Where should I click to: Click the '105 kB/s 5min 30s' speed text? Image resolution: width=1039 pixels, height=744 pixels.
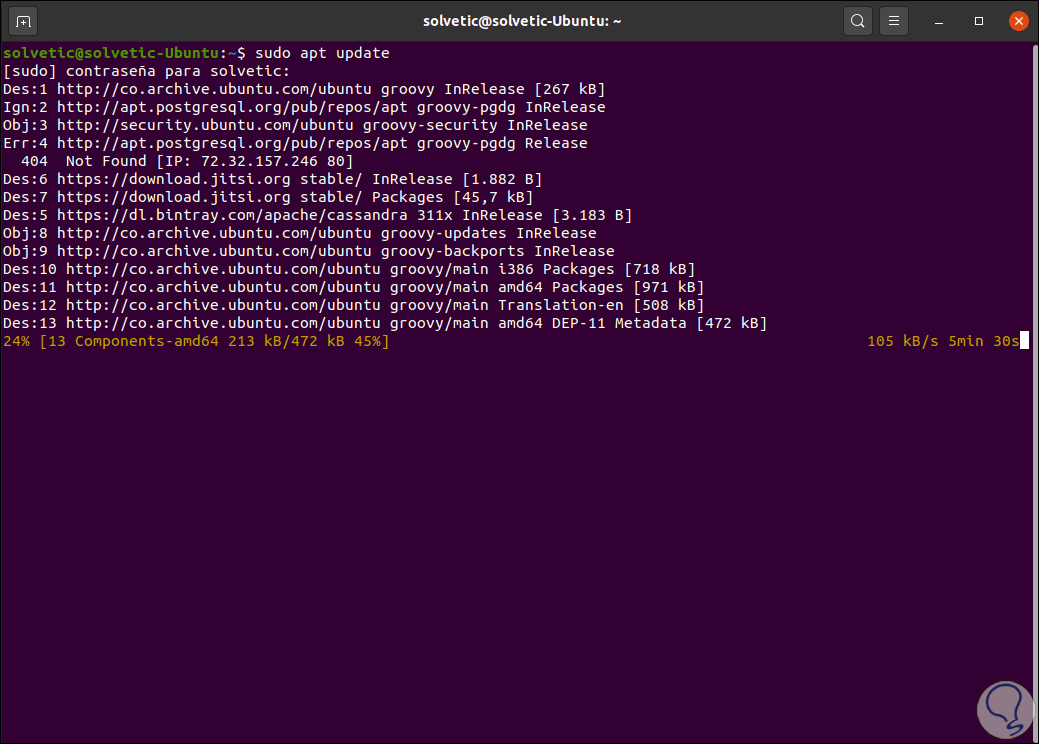(943, 341)
